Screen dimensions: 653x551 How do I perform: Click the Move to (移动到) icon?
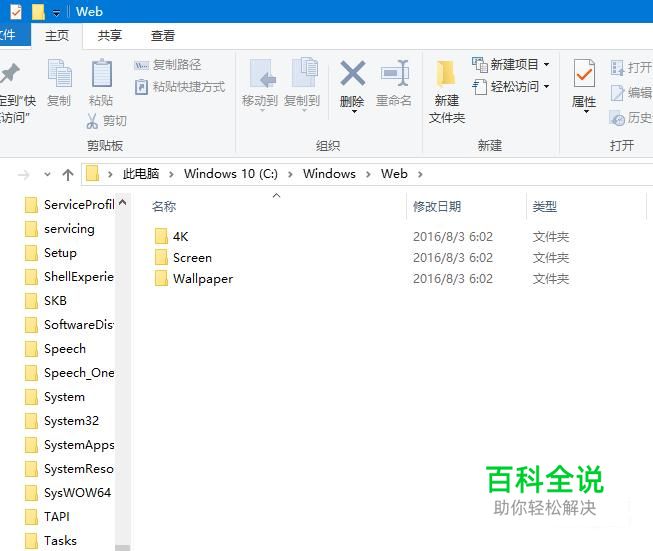[262, 73]
